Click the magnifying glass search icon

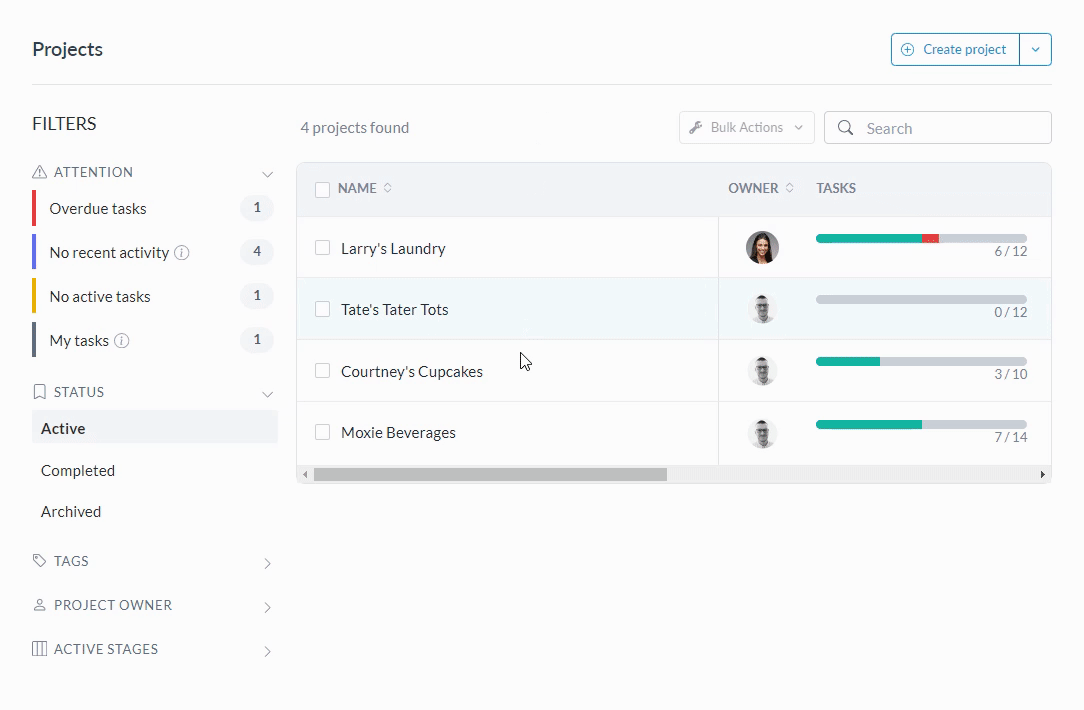[846, 128]
